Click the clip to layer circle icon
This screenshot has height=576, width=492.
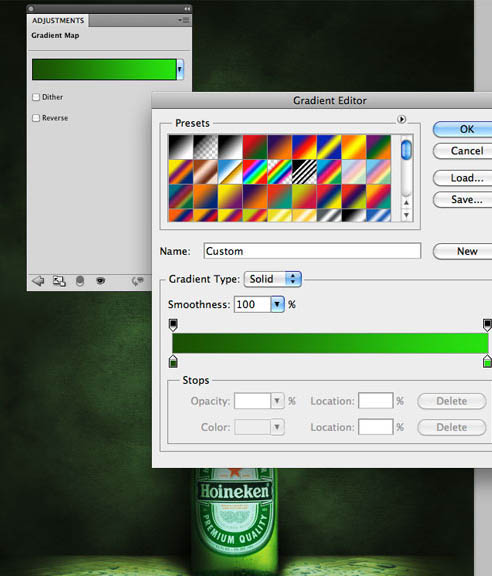click(x=80, y=281)
